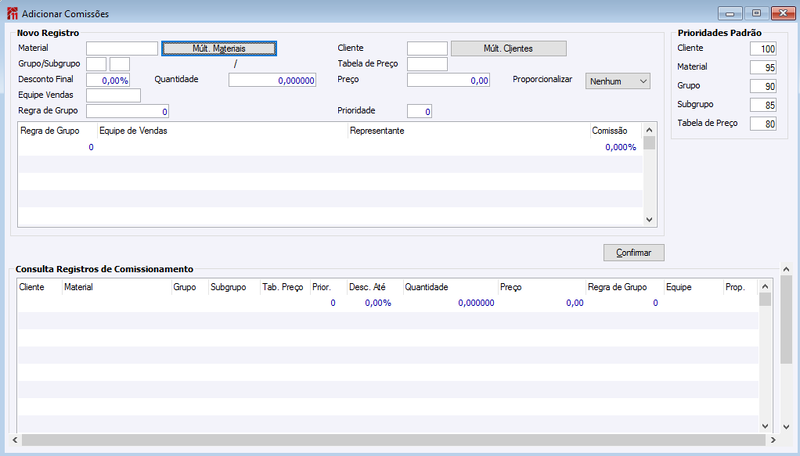Focus the Equipe Vendas input field
The width and height of the screenshot is (800, 456).
[x=113, y=95]
